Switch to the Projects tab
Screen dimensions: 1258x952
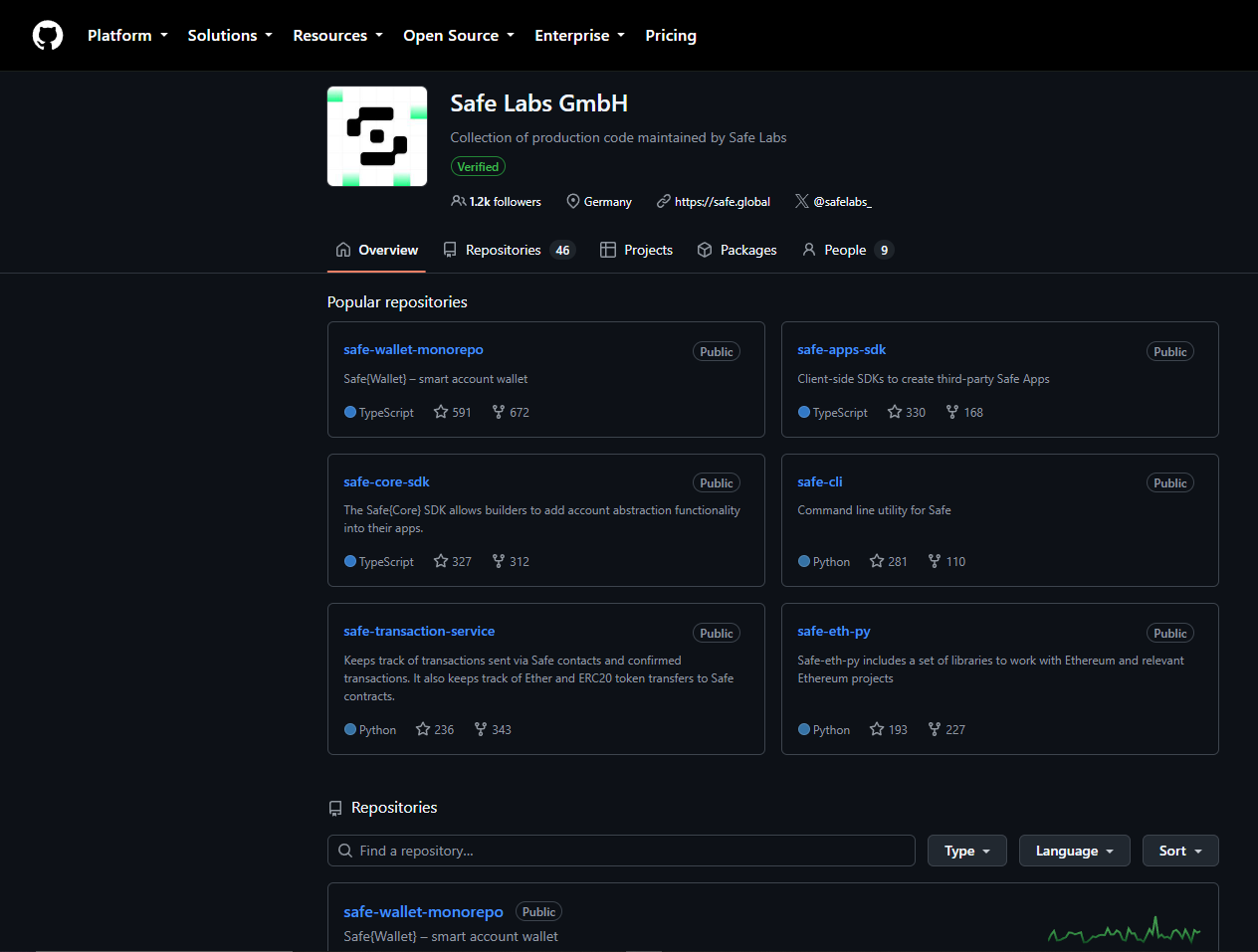point(636,250)
